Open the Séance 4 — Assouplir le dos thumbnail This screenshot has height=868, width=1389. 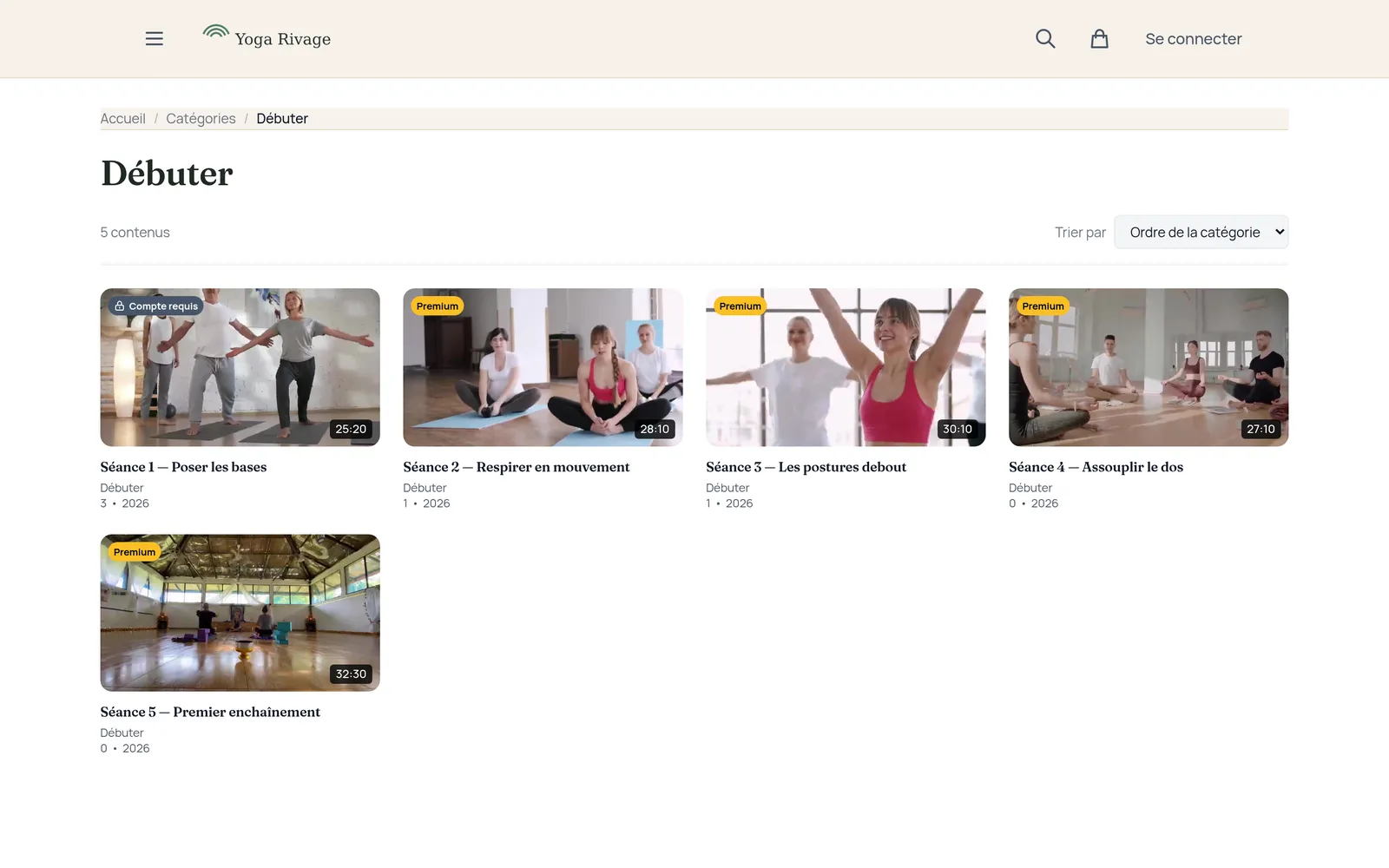click(x=1149, y=367)
